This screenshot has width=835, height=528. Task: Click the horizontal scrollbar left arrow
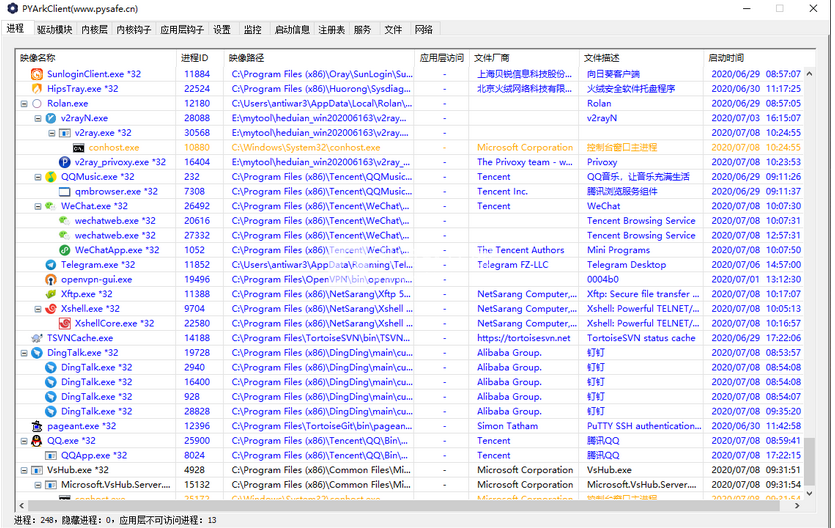tap(22, 506)
